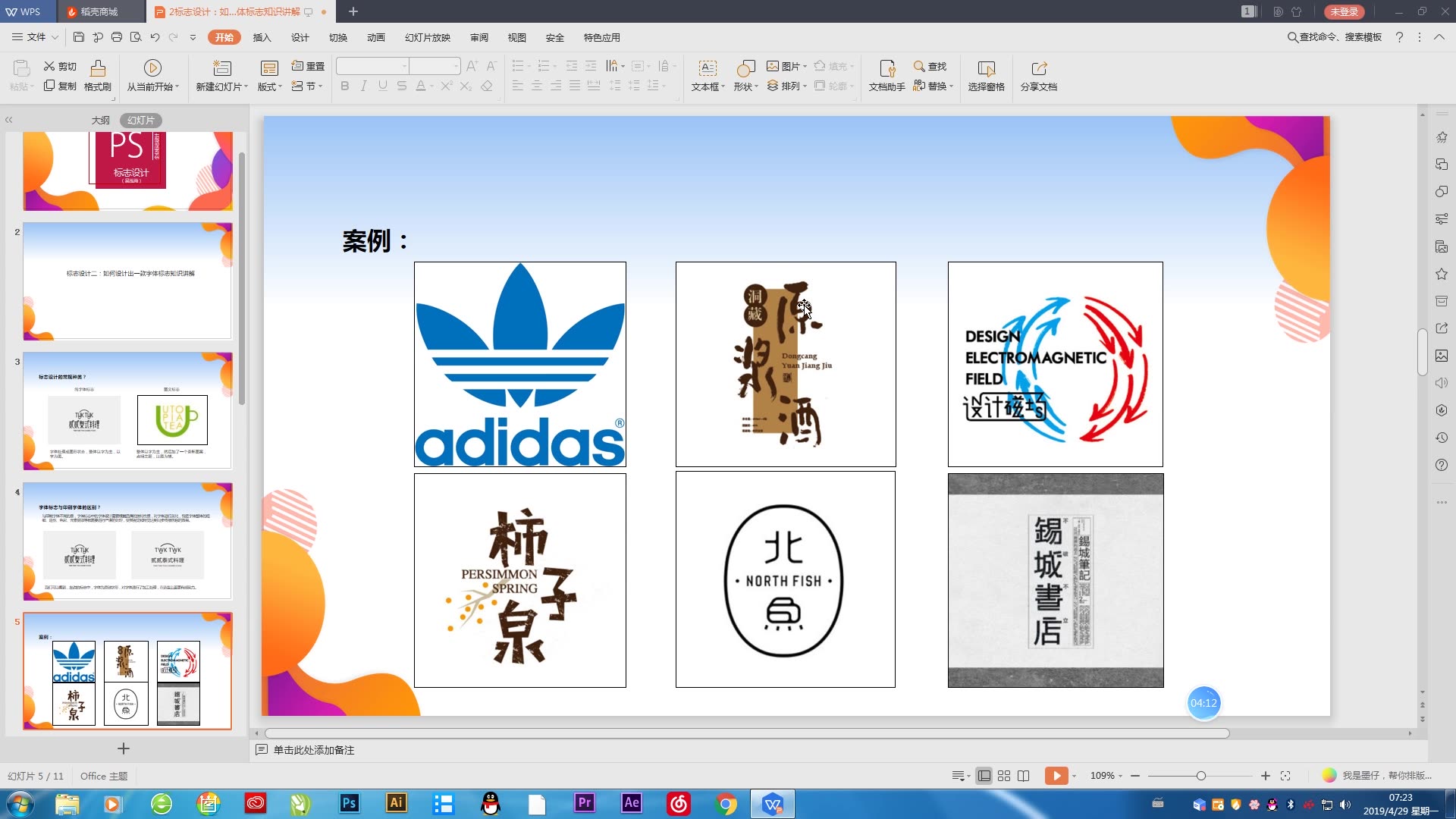Switch to slide sorter view
The height and width of the screenshot is (819, 1456).
[x=1004, y=776]
